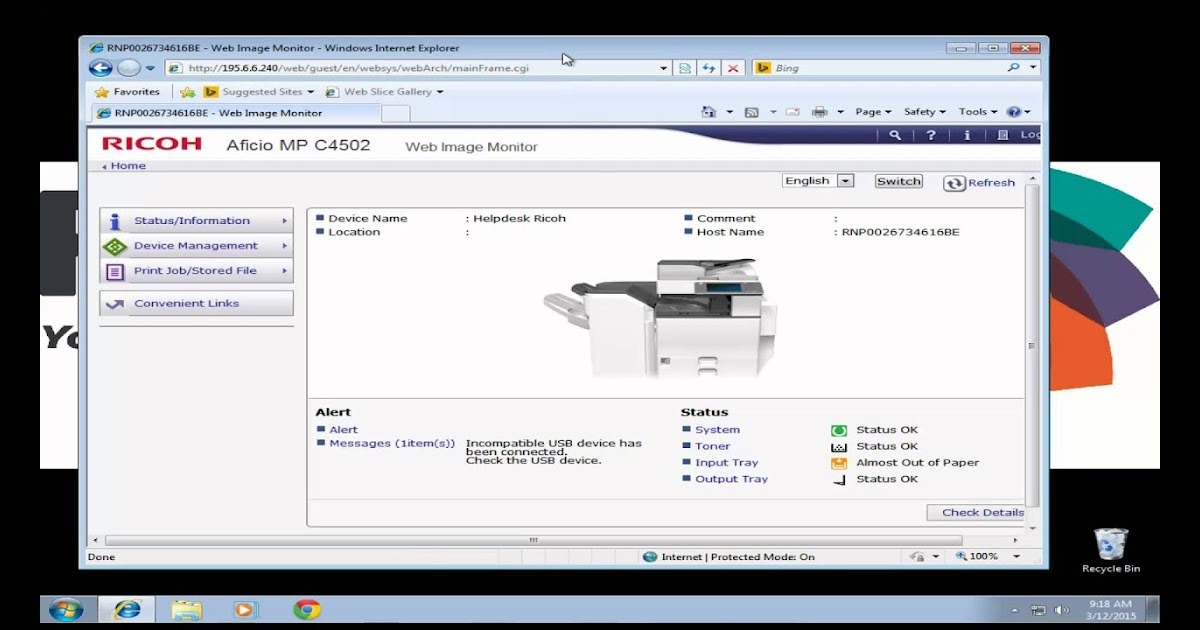Open the recent pages dropdown next to Forward

click(x=150, y=68)
